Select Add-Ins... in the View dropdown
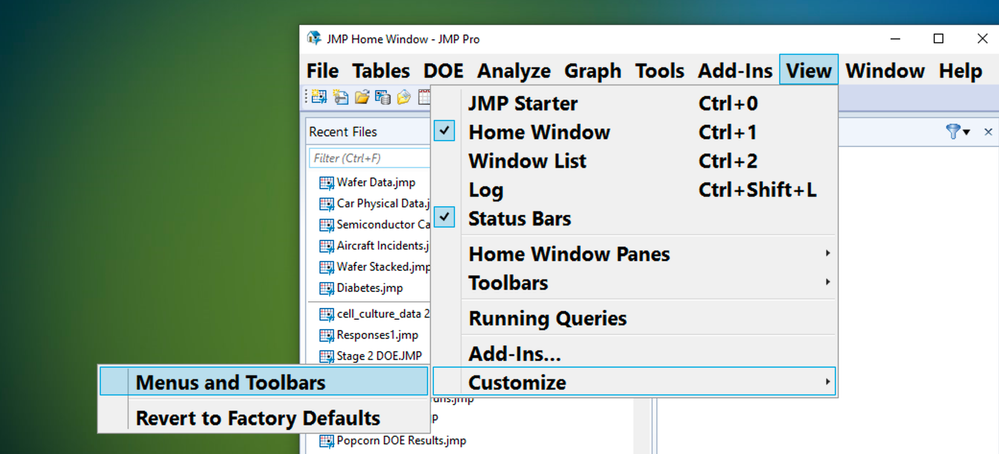This screenshot has height=454, width=999. coord(634,353)
